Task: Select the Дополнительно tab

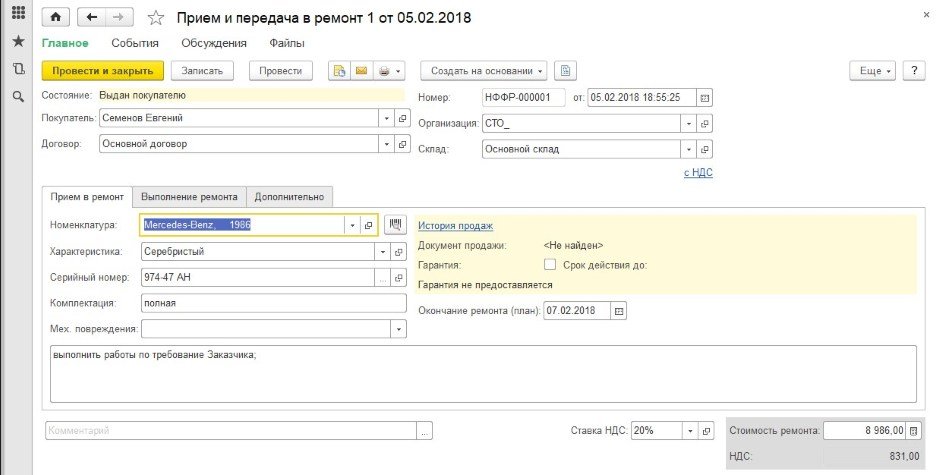Action: (289, 197)
